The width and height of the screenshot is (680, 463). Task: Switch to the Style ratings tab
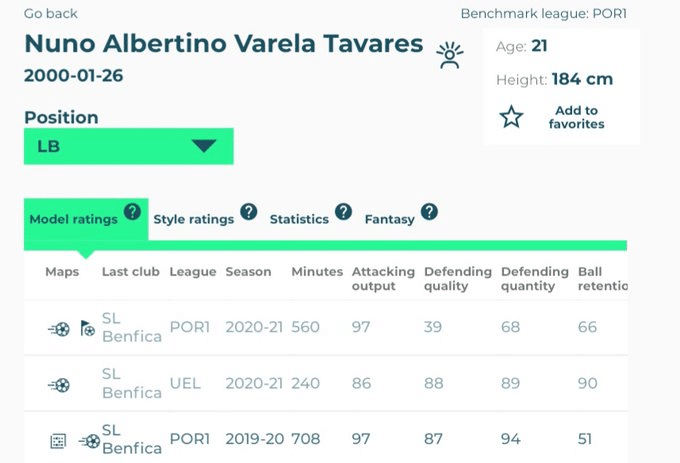tap(193, 219)
